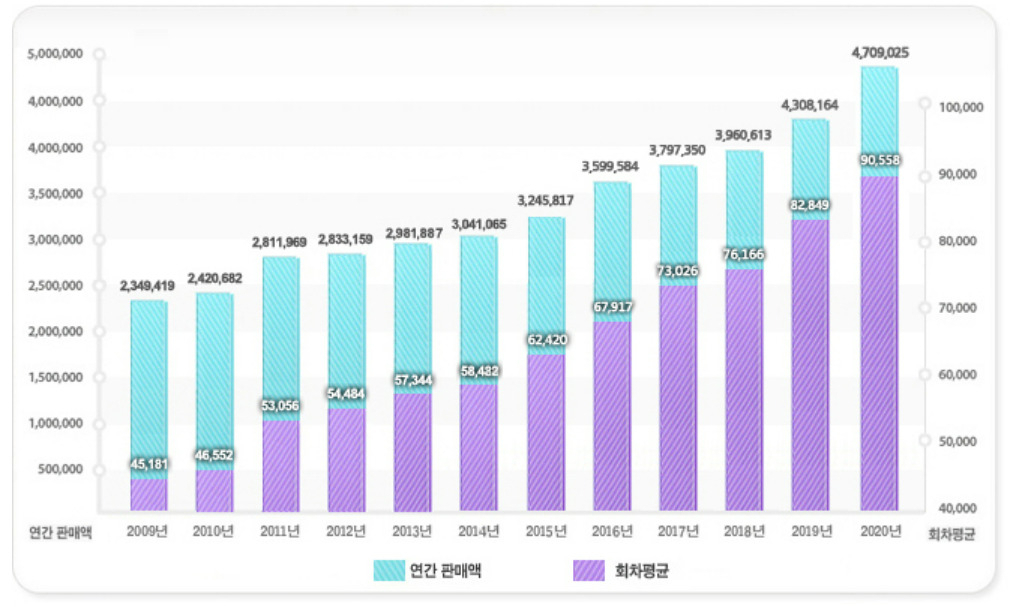Click the 3,041,065 value label

click(x=479, y=224)
